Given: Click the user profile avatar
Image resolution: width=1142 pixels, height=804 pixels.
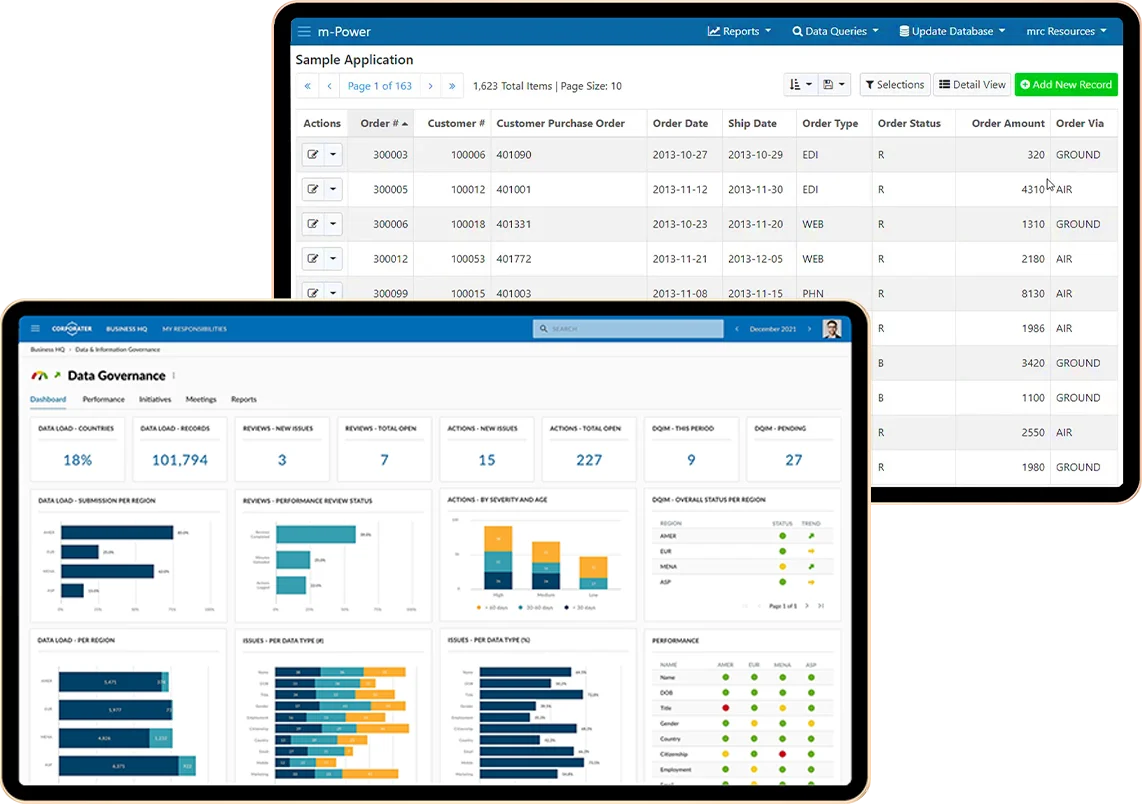Looking at the screenshot, I should [x=831, y=328].
